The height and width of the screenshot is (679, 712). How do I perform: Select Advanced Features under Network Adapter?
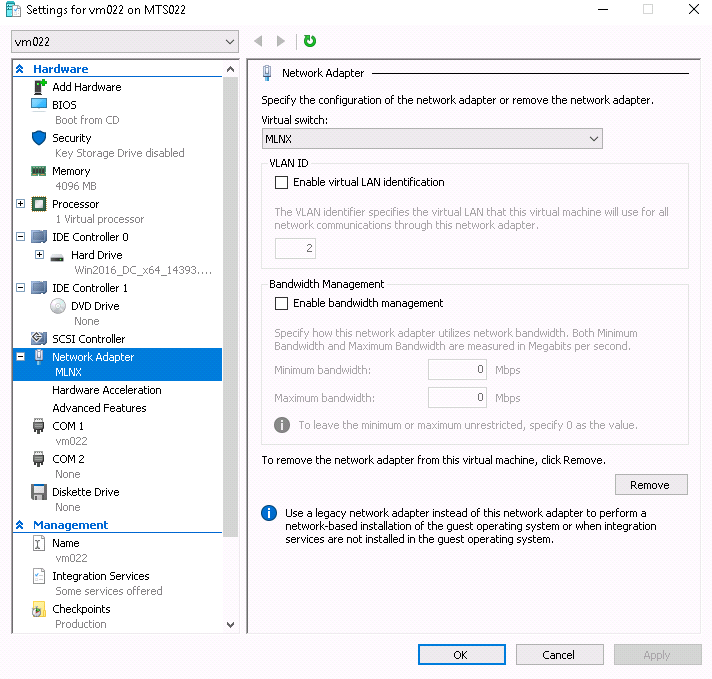point(99,408)
